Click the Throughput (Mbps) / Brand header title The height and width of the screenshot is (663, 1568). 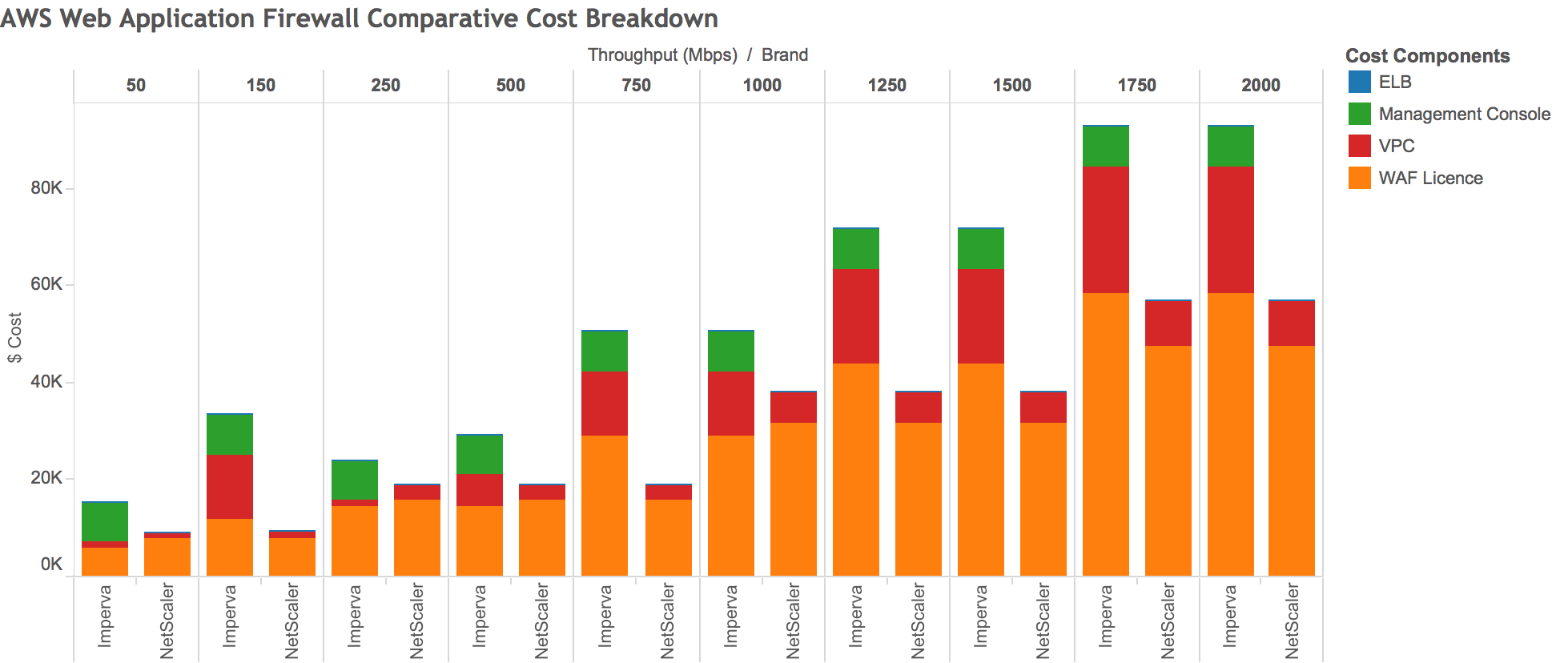tap(698, 54)
